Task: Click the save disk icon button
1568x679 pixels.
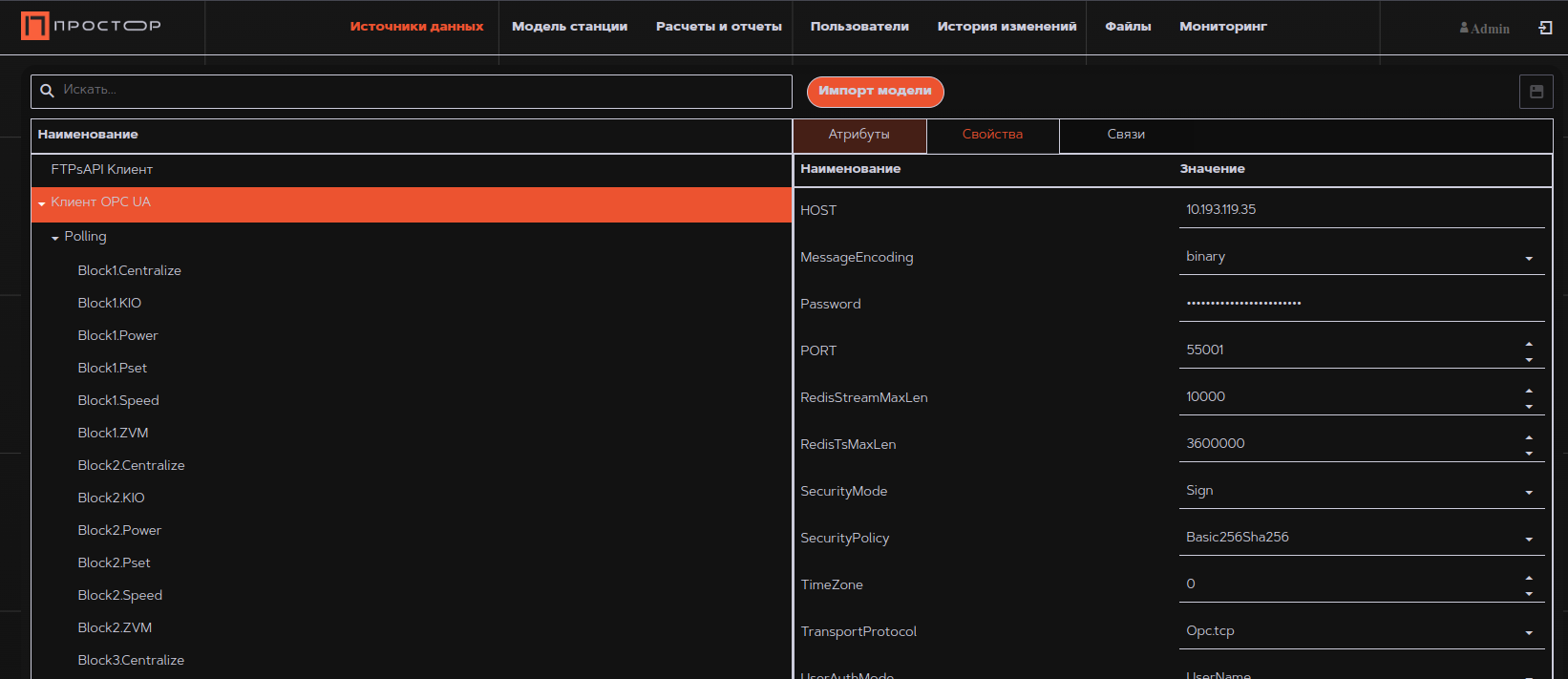Action: click(1536, 92)
